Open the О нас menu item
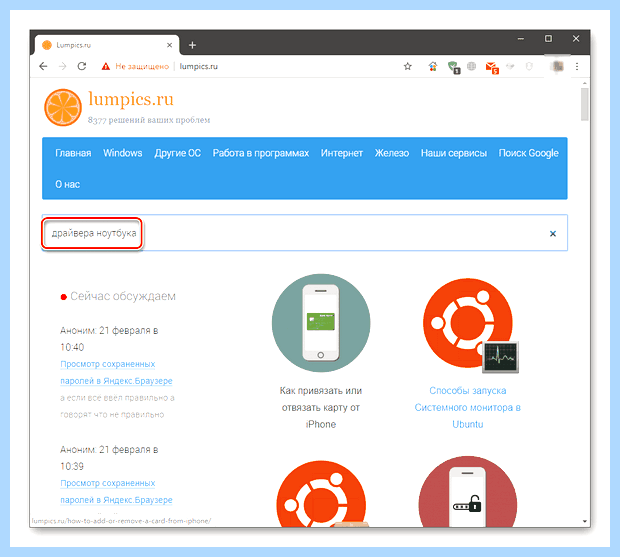Screen dimensions: 620x557 click(x=68, y=184)
